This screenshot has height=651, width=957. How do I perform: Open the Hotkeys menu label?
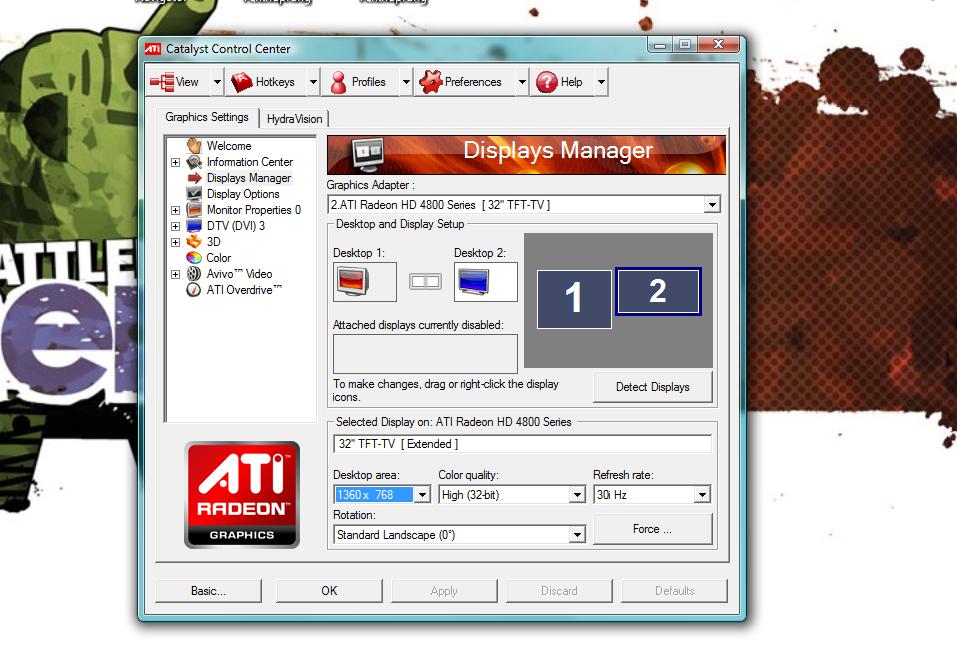click(x=275, y=82)
